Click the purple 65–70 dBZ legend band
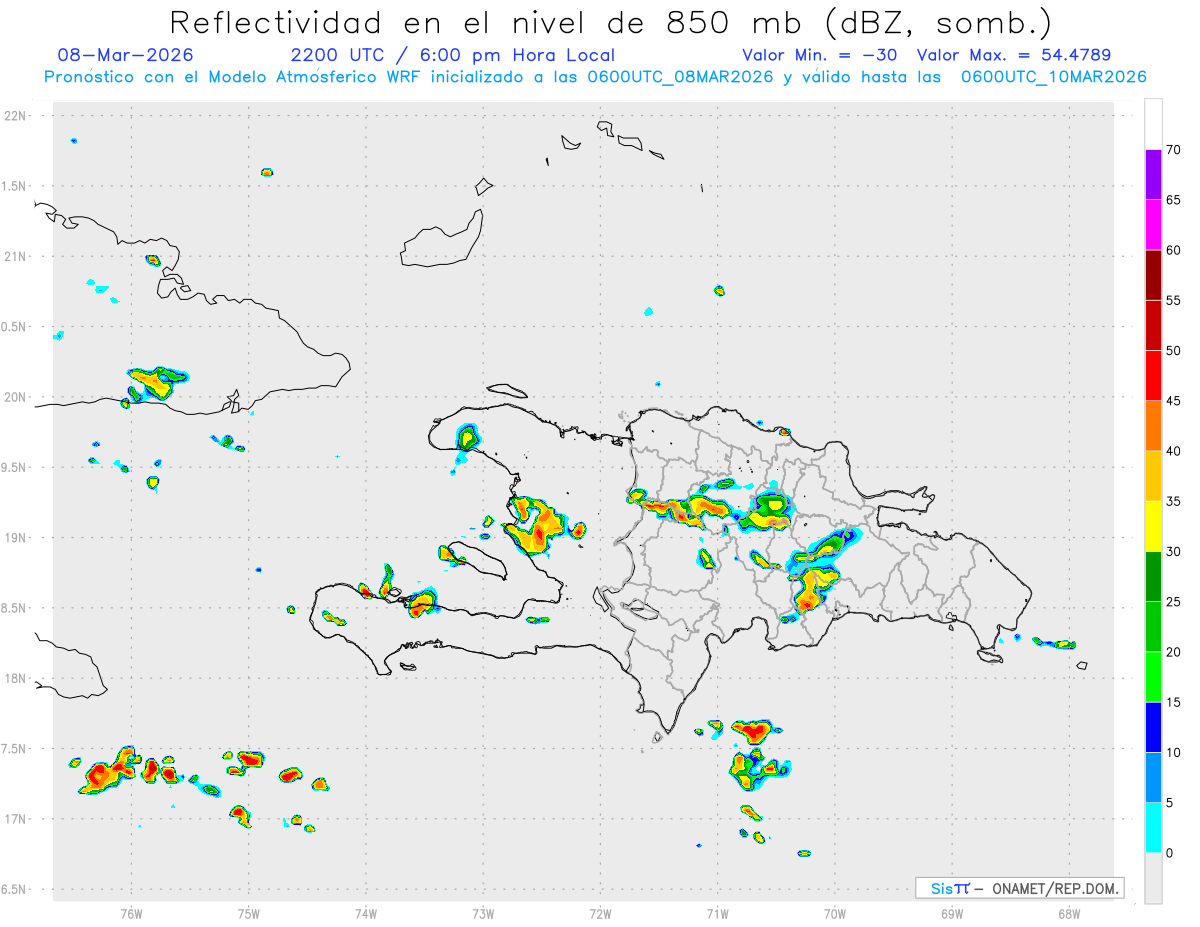The width and height of the screenshot is (1200, 927). click(1153, 175)
